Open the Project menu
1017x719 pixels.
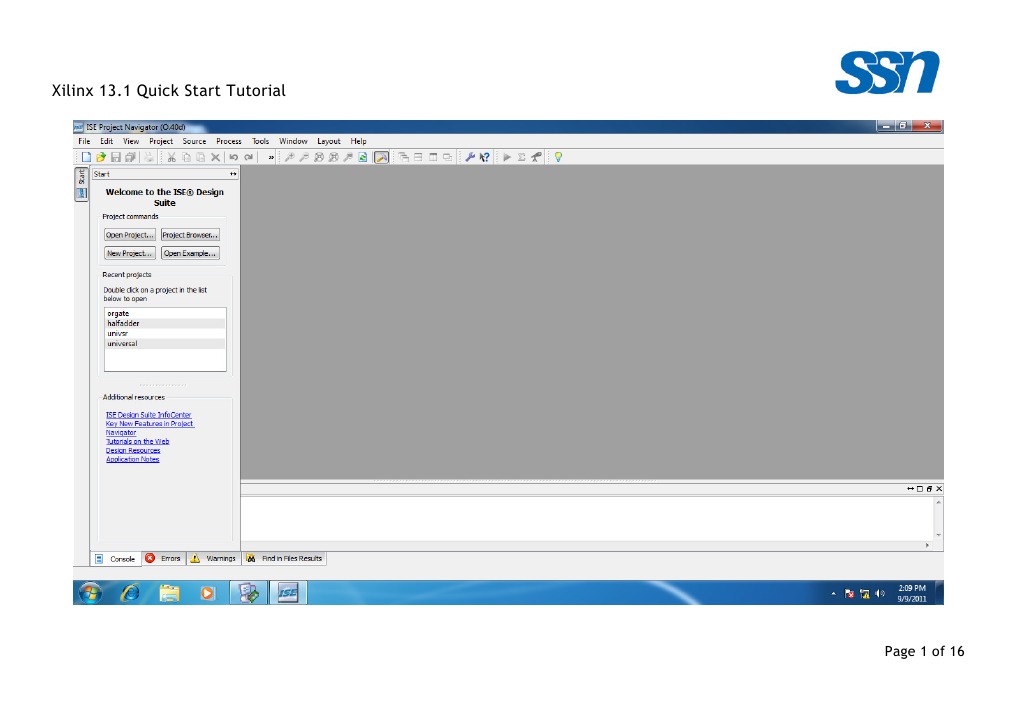point(161,141)
